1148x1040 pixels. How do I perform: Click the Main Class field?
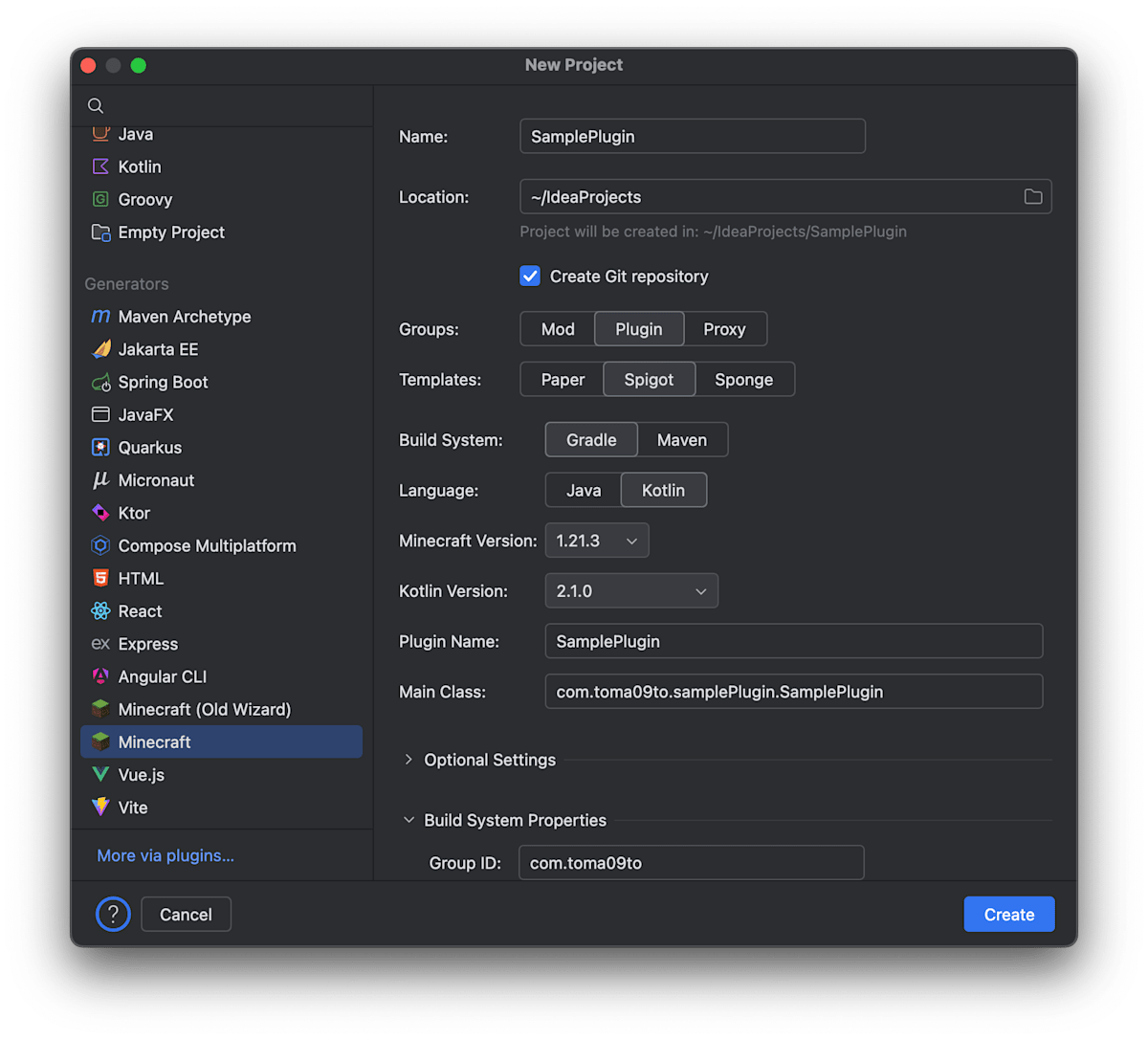click(794, 692)
